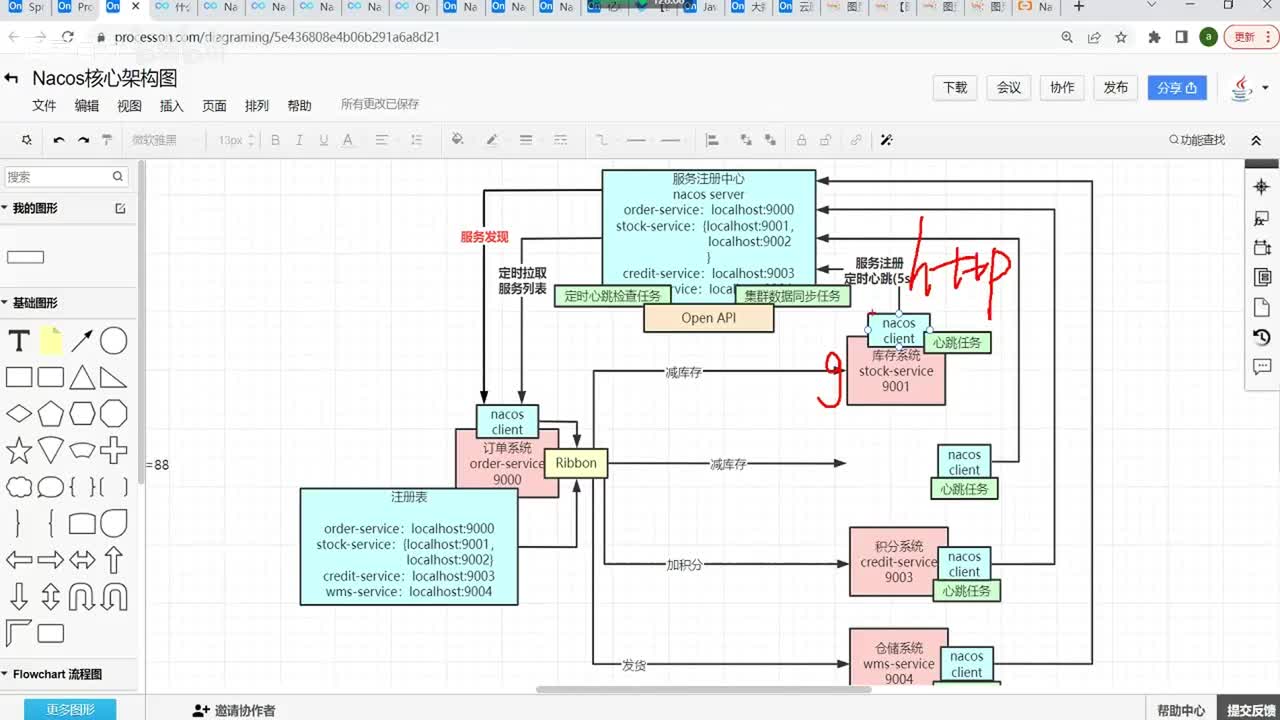Open the 帮助 menu
Image resolution: width=1280 pixels, height=720 pixels.
(x=299, y=105)
